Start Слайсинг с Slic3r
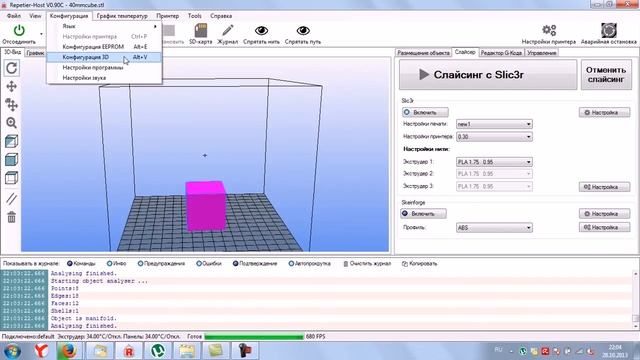The height and width of the screenshot is (360, 640). point(488,75)
